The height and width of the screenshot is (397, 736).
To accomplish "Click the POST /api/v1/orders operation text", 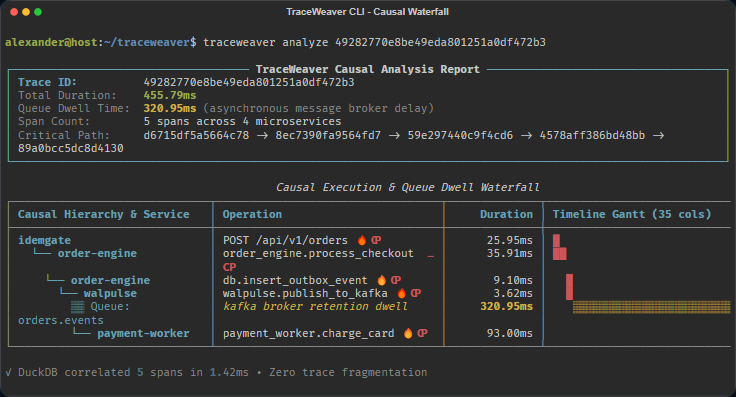I will click(285, 240).
